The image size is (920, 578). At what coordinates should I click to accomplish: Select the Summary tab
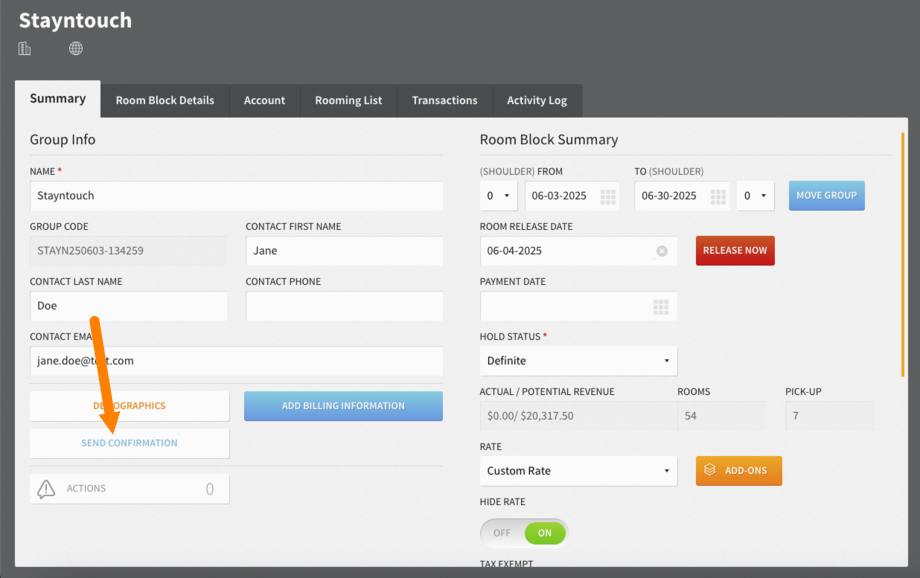click(x=58, y=99)
